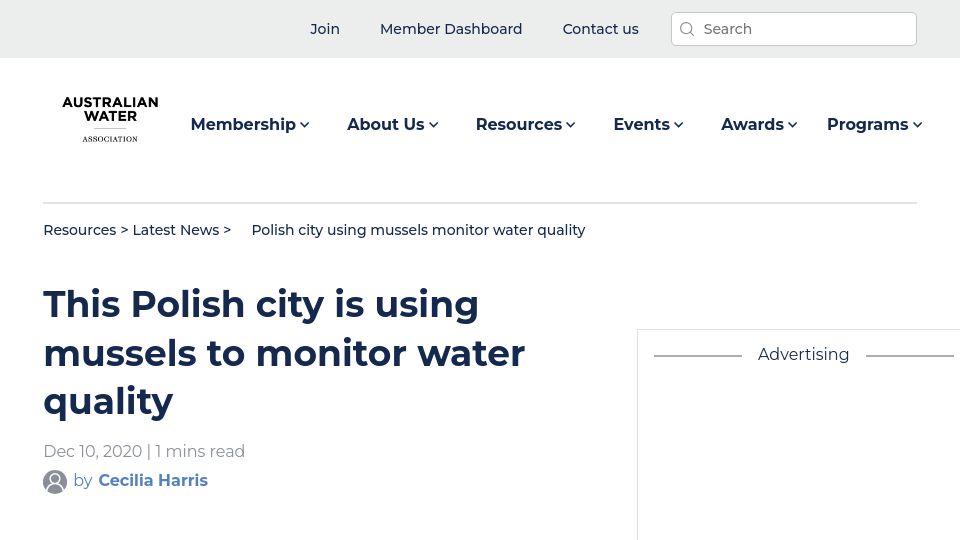
Task: Open the Contact us page
Action: (600, 29)
